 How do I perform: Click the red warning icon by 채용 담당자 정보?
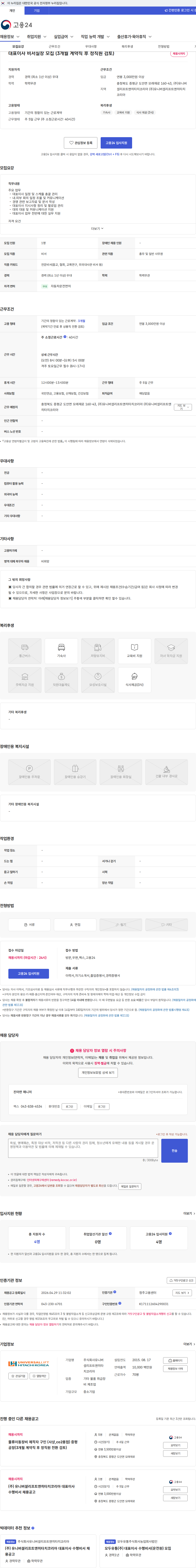click(72, 1051)
